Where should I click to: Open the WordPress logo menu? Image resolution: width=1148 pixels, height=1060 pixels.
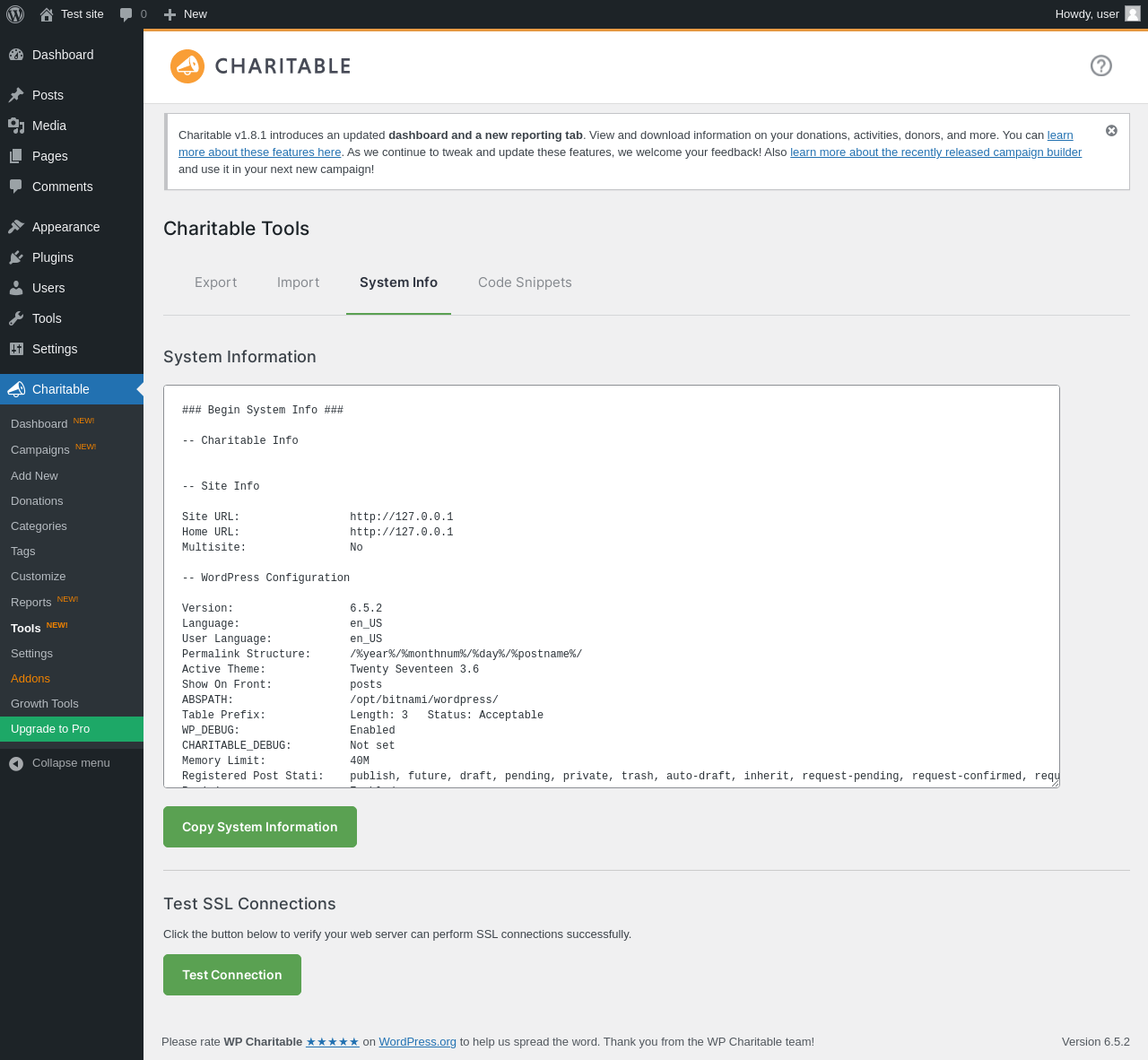[15, 14]
